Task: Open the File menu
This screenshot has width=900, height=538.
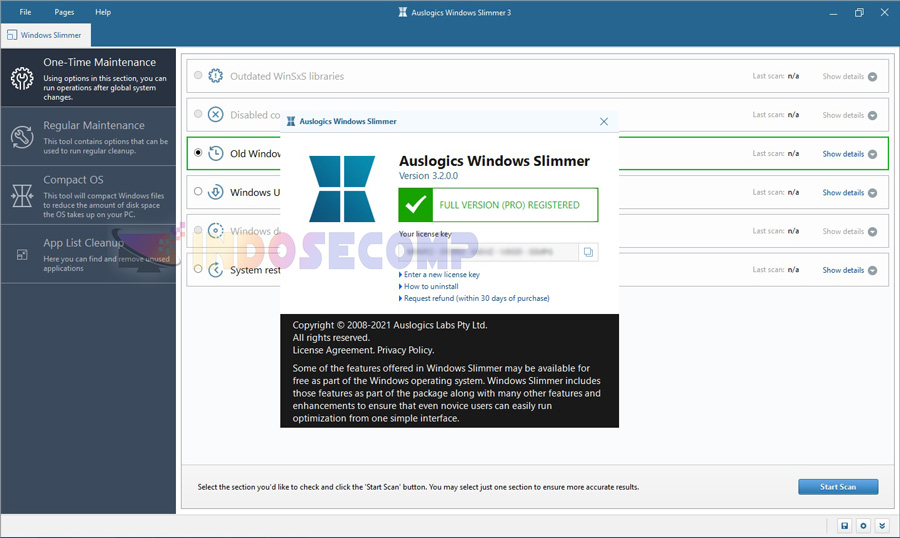Action: click(x=25, y=12)
